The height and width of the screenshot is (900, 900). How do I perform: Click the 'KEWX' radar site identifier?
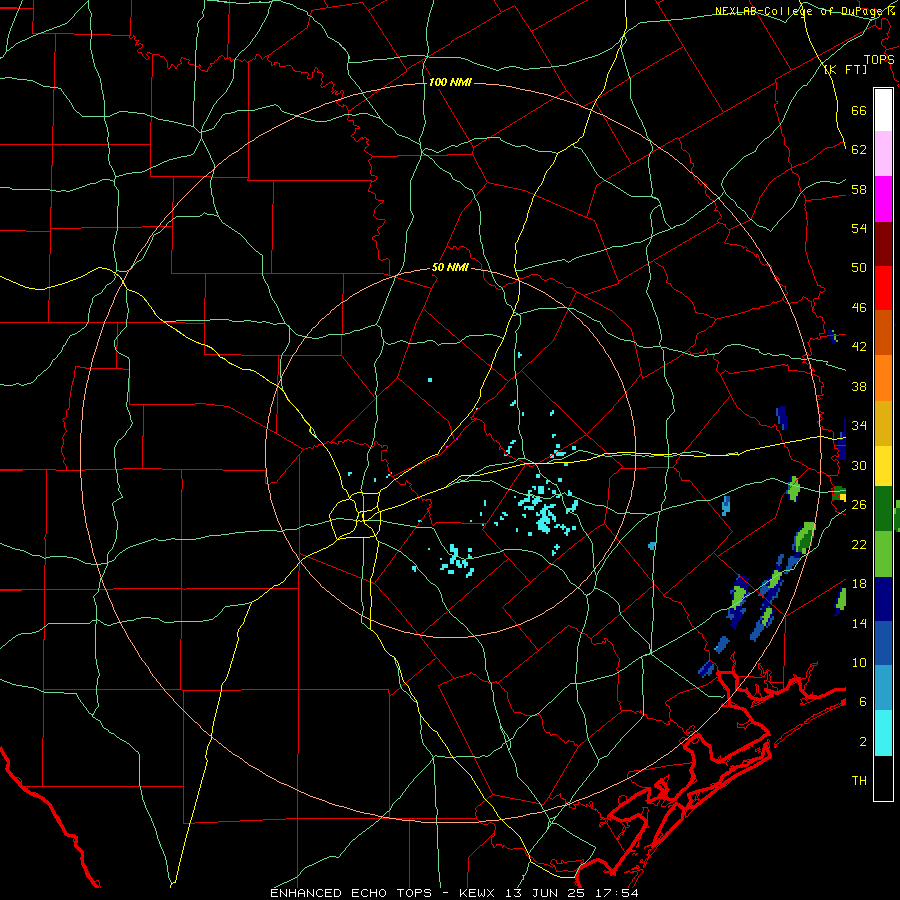click(476, 893)
